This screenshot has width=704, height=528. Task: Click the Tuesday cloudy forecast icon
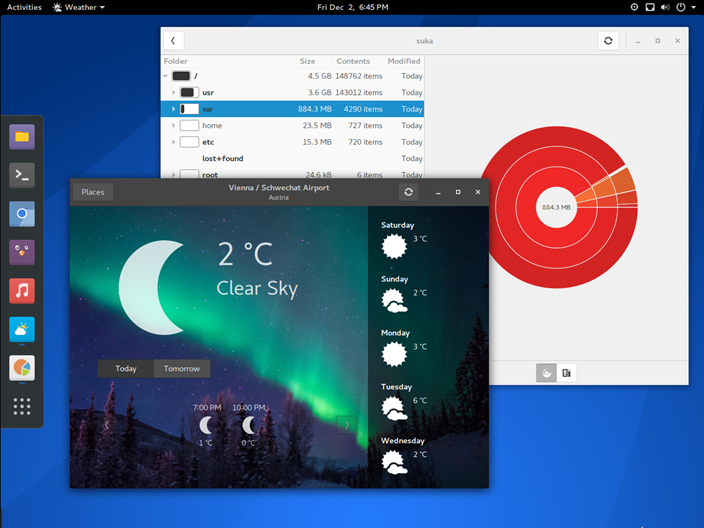click(x=394, y=408)
